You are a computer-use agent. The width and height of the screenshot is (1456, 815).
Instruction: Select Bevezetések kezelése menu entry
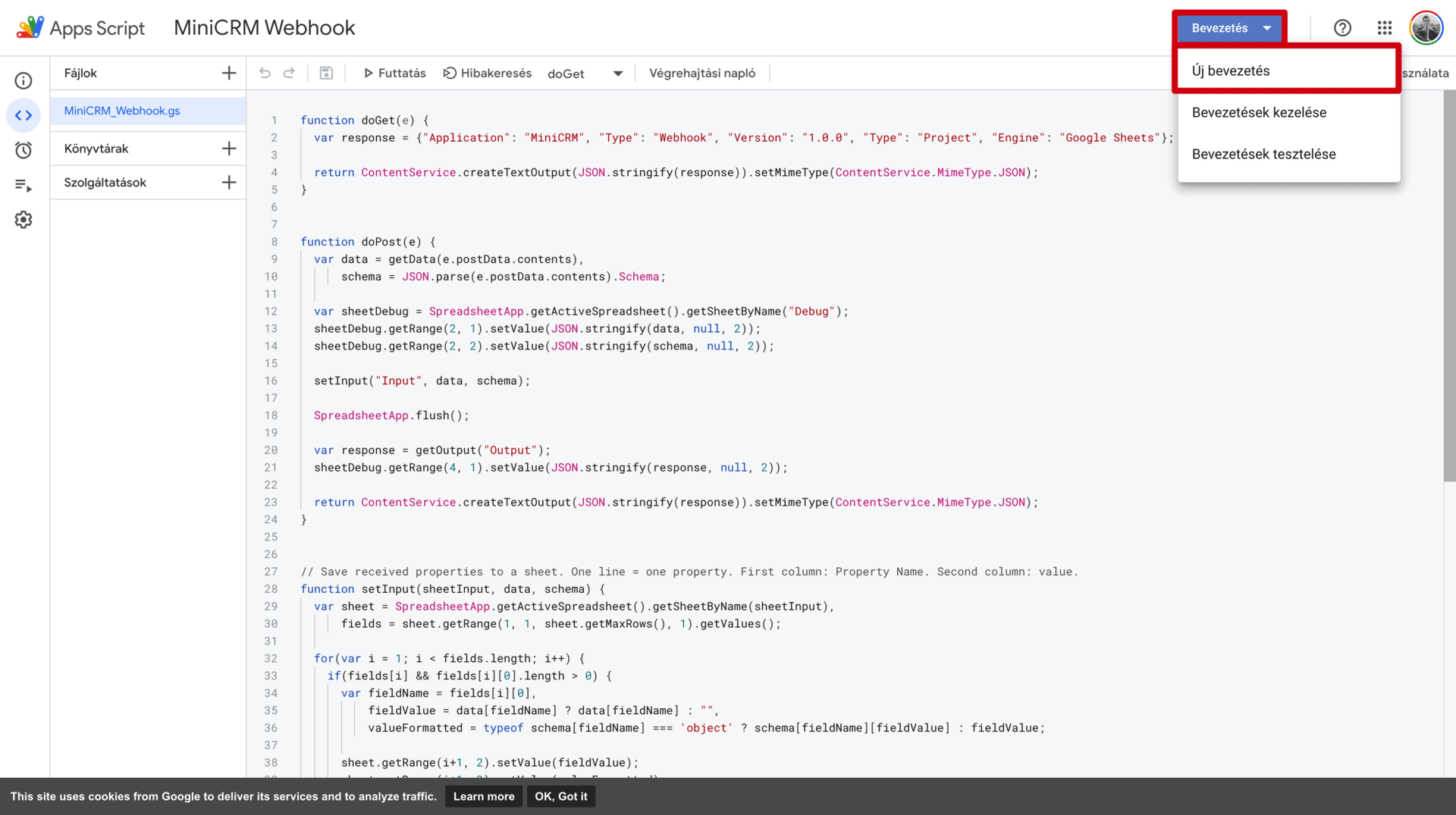1288,112
